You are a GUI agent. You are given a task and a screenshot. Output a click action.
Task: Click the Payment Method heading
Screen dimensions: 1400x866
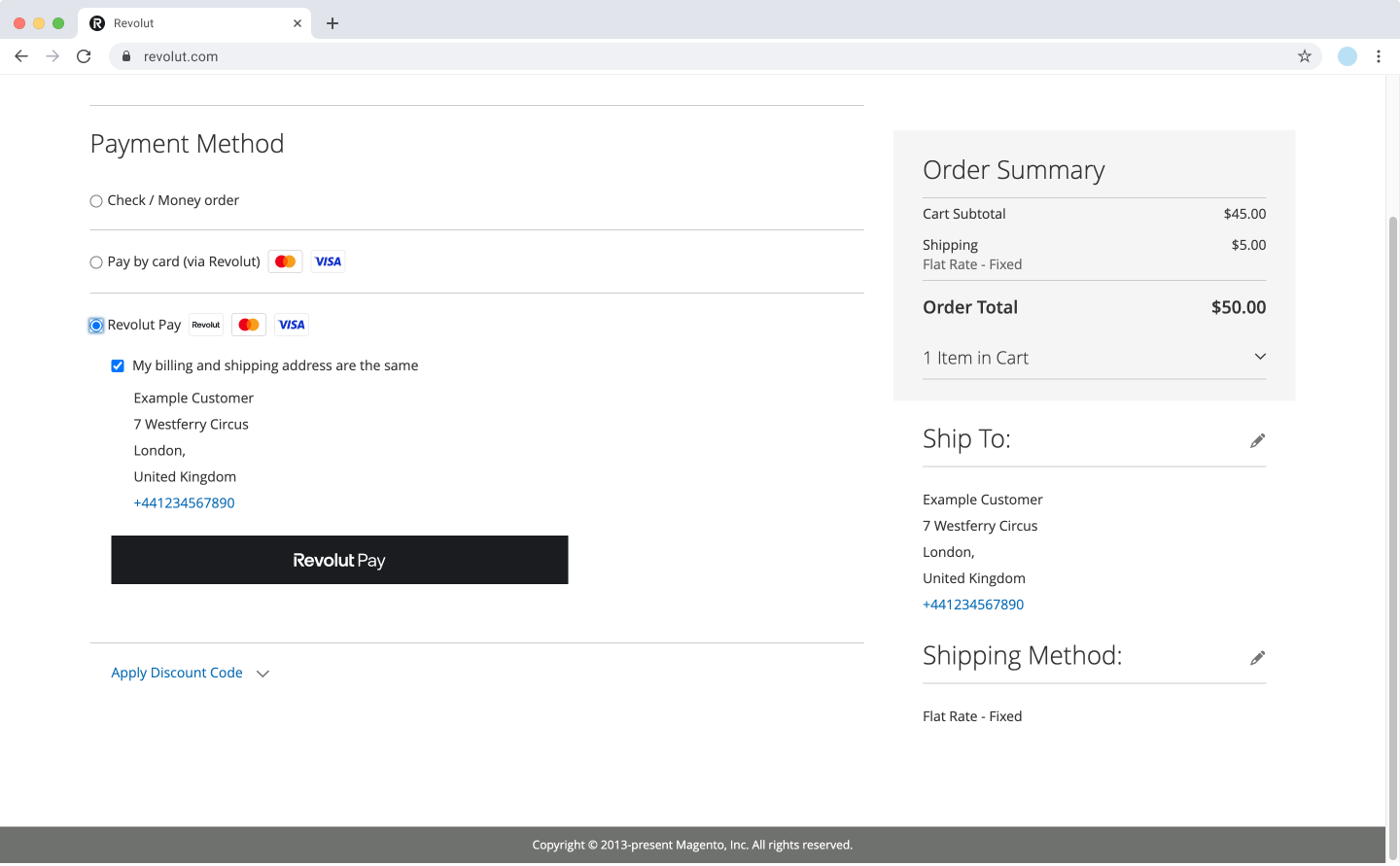point(187,144)
